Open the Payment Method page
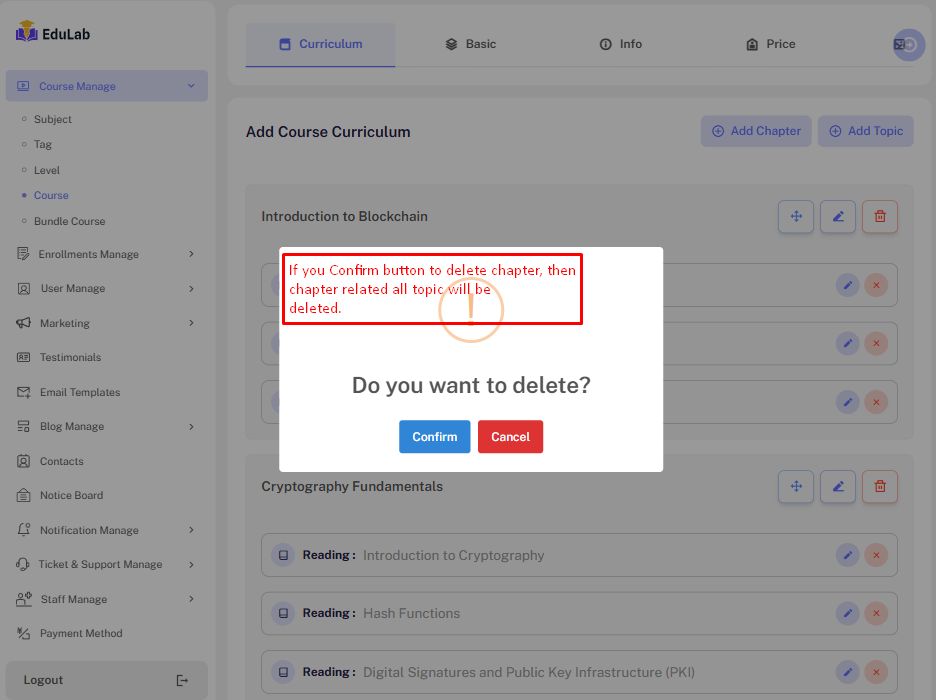 point(81,633)
